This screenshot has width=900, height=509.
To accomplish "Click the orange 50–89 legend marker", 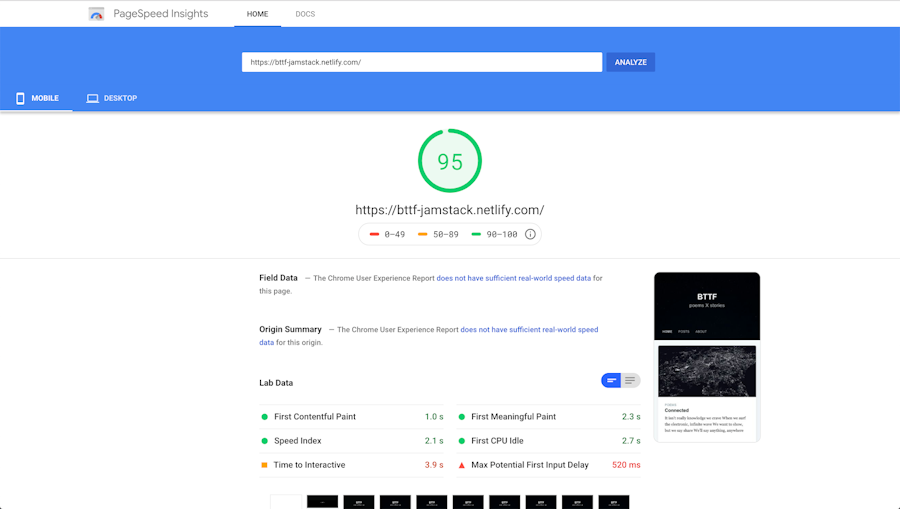I will (422, 234).
